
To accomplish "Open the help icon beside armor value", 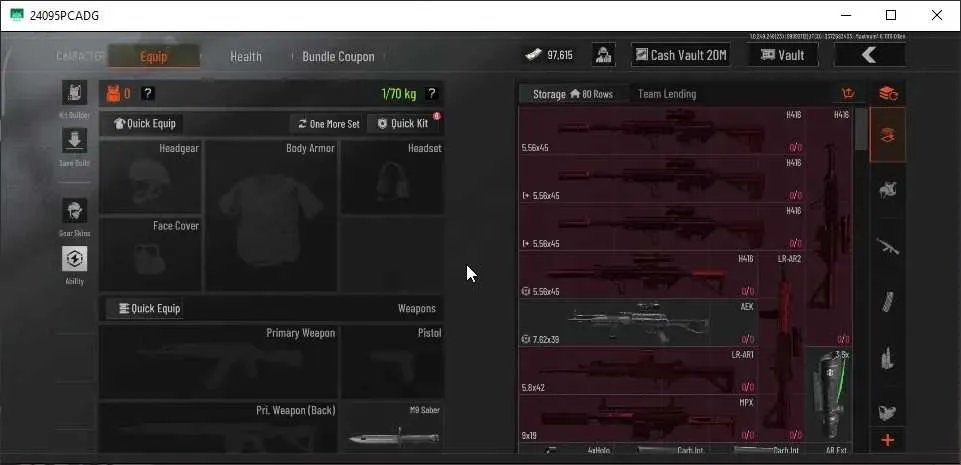I will point(148,93).
